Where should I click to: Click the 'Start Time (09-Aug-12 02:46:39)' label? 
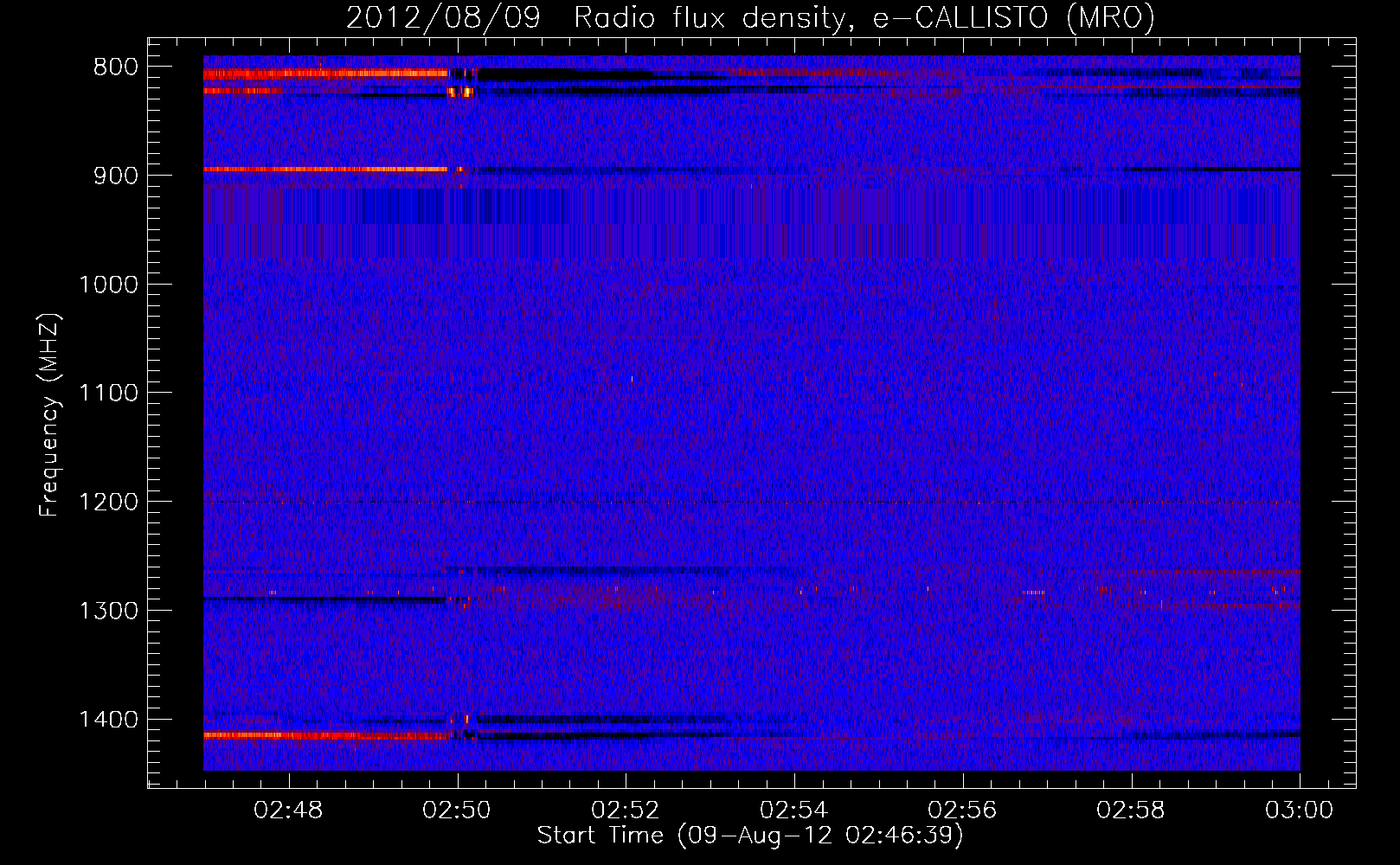coord(750,836)
